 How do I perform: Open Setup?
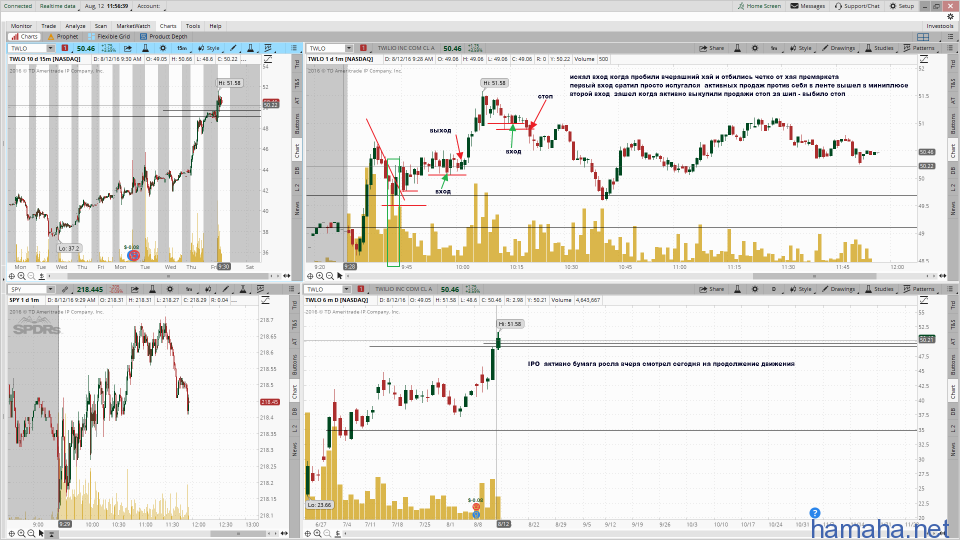902,6
